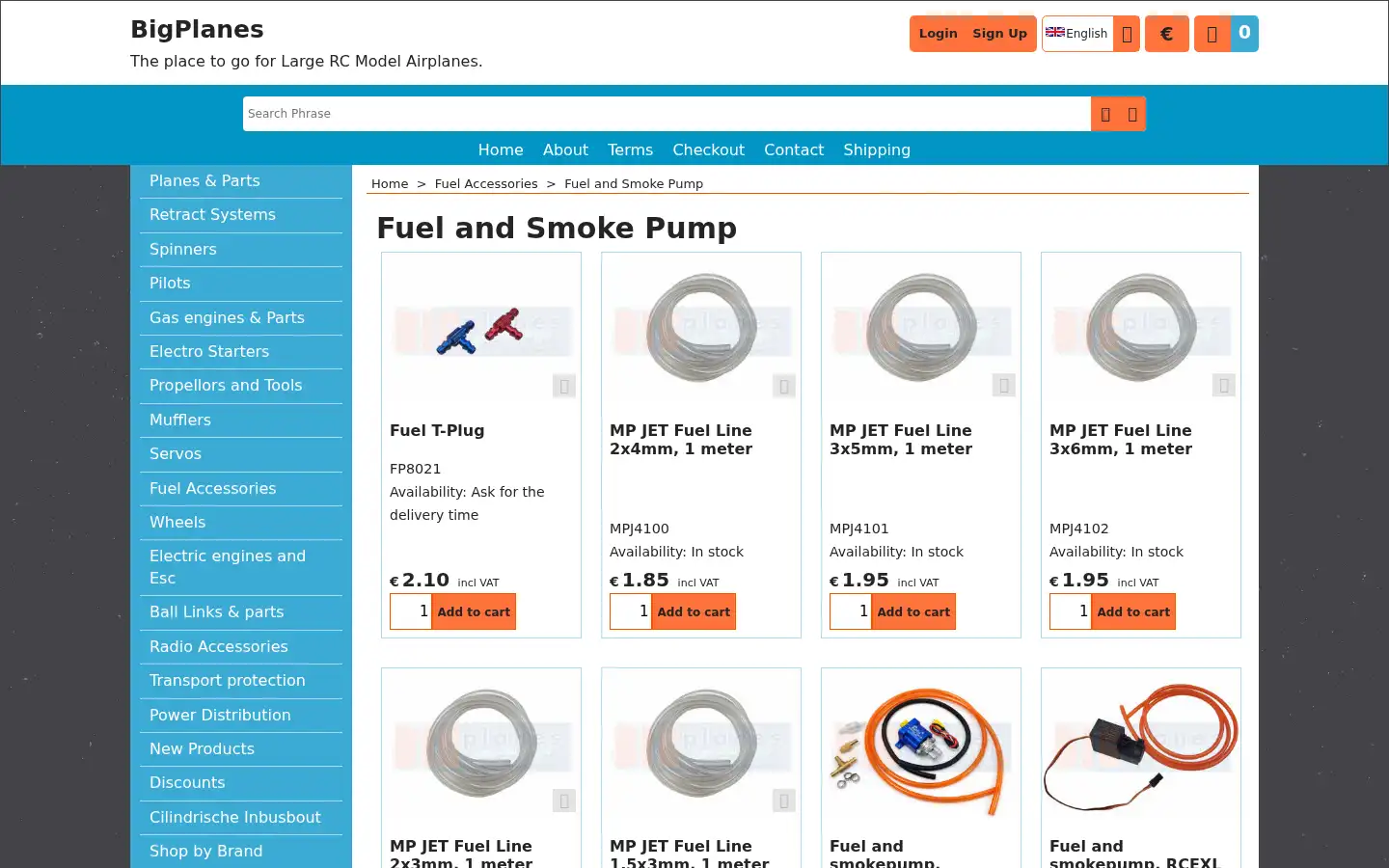This screenshot has height=868, width=1389.
Task: Open the Terms page
Action: click(630, 150)
